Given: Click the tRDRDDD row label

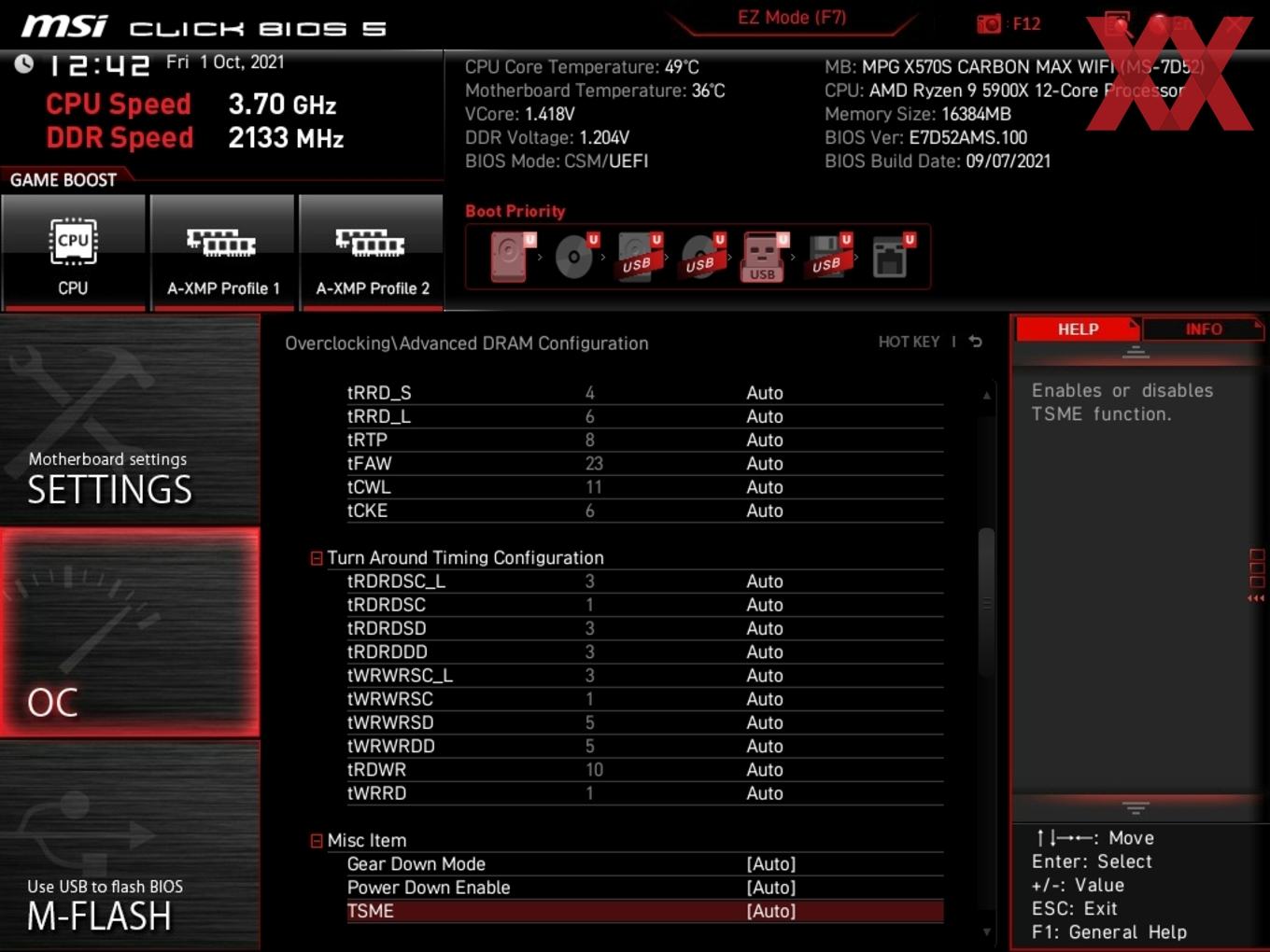Looking at the screenshot, I should click(x=388, y=651).
